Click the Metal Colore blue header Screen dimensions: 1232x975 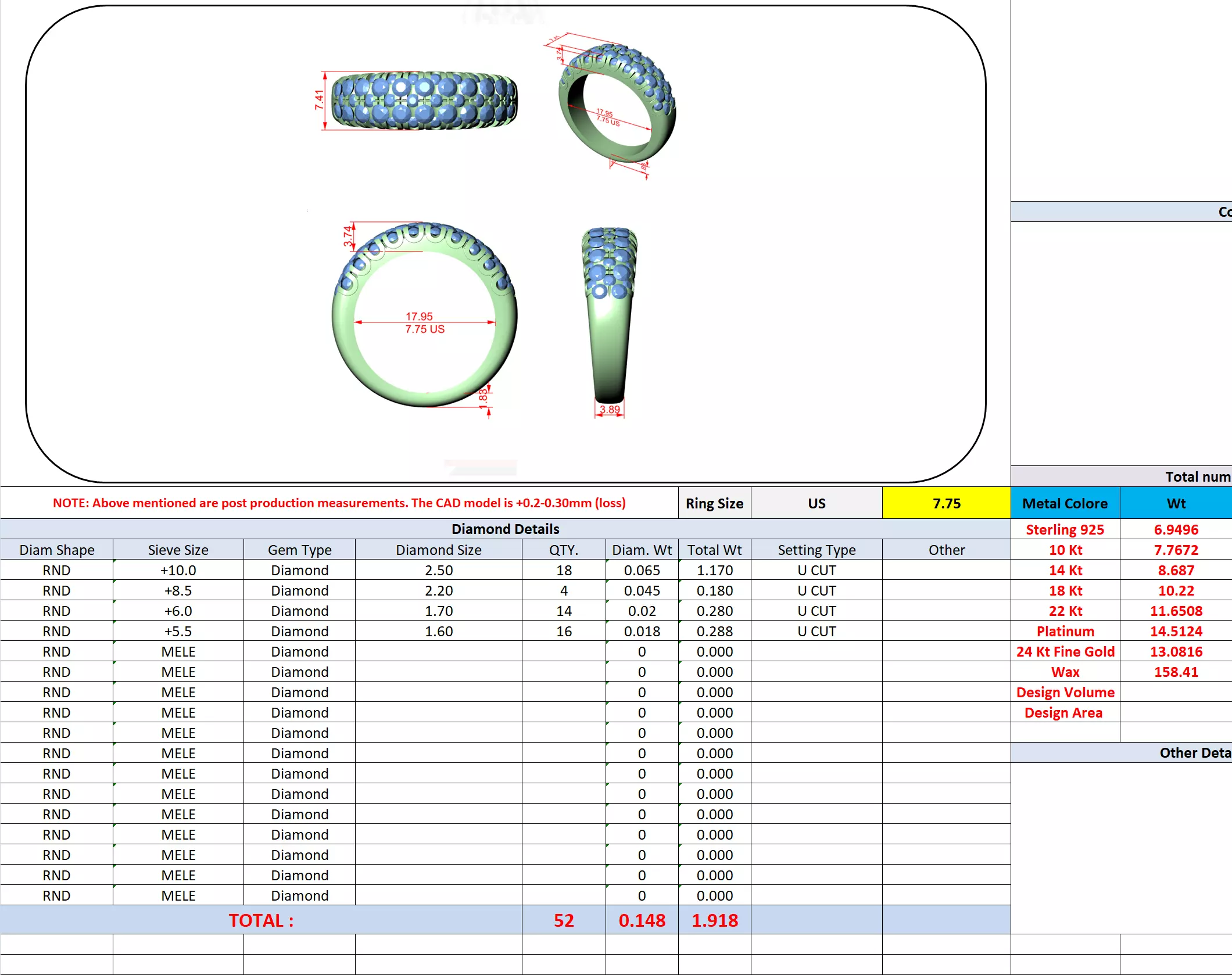(1065, 503)
